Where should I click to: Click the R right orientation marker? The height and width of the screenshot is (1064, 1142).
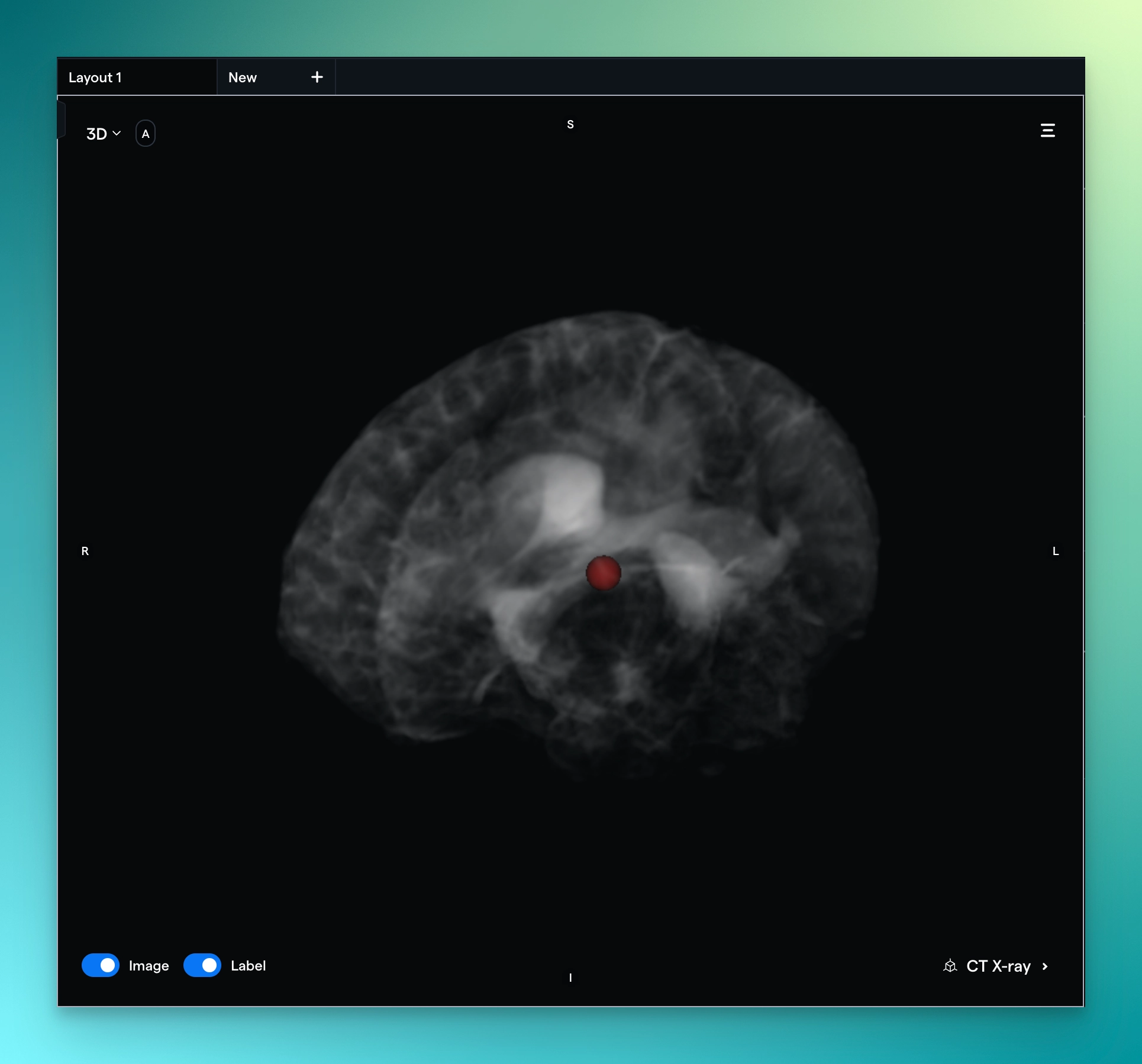(85, 551)
